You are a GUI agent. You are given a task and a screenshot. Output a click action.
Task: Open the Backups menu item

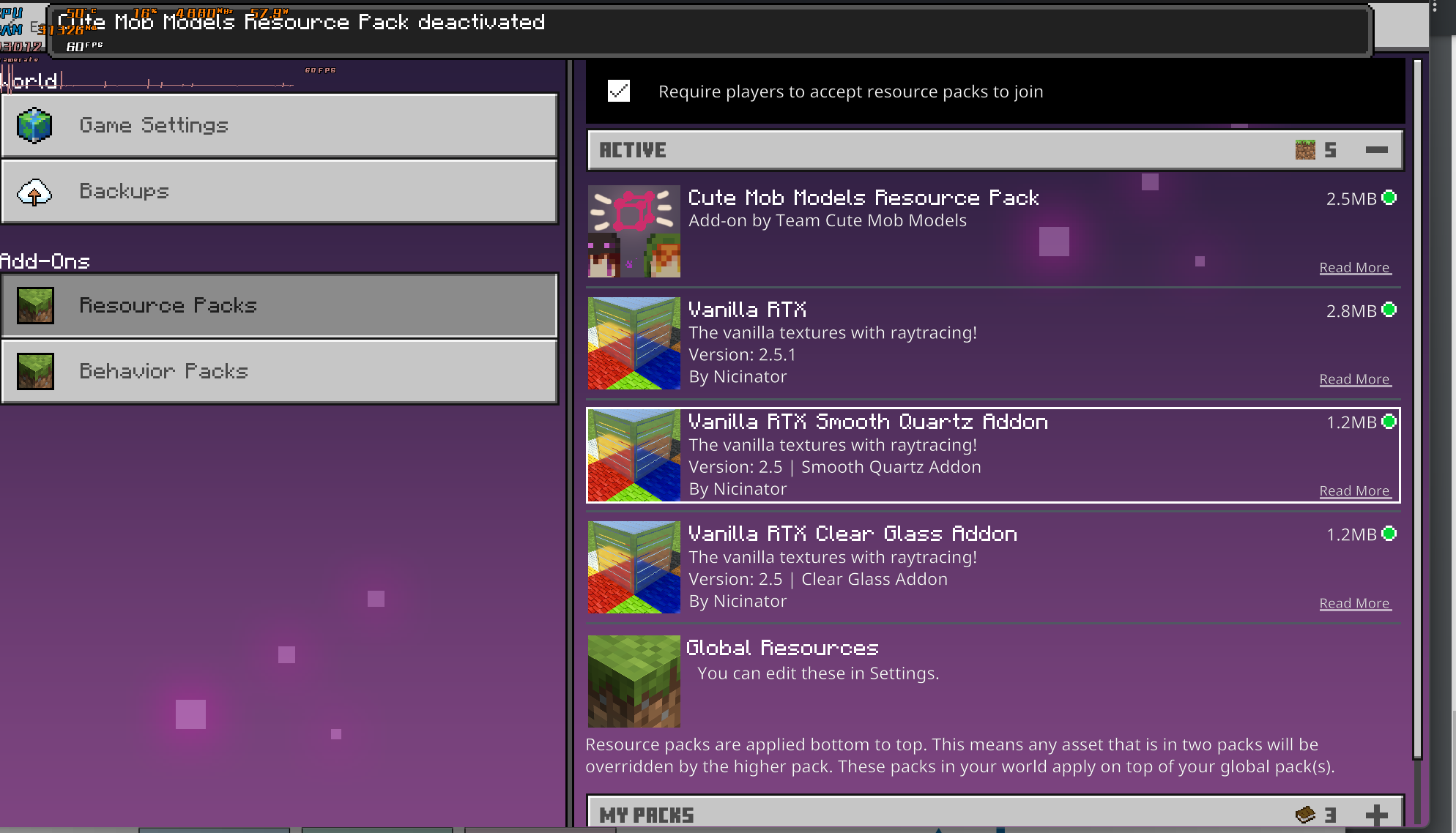tap(278, 192)
